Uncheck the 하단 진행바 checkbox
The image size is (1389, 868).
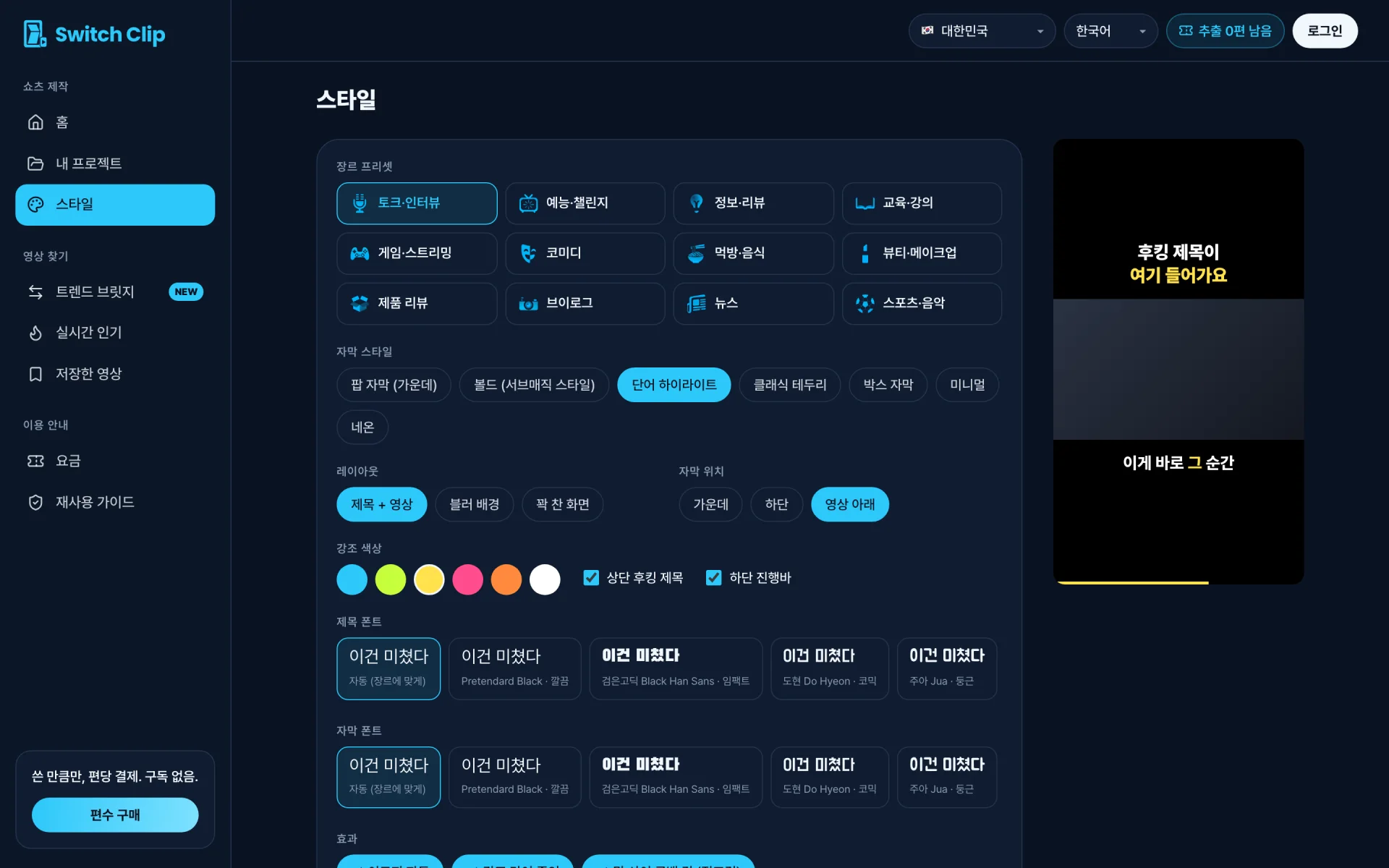pos(713,577)
